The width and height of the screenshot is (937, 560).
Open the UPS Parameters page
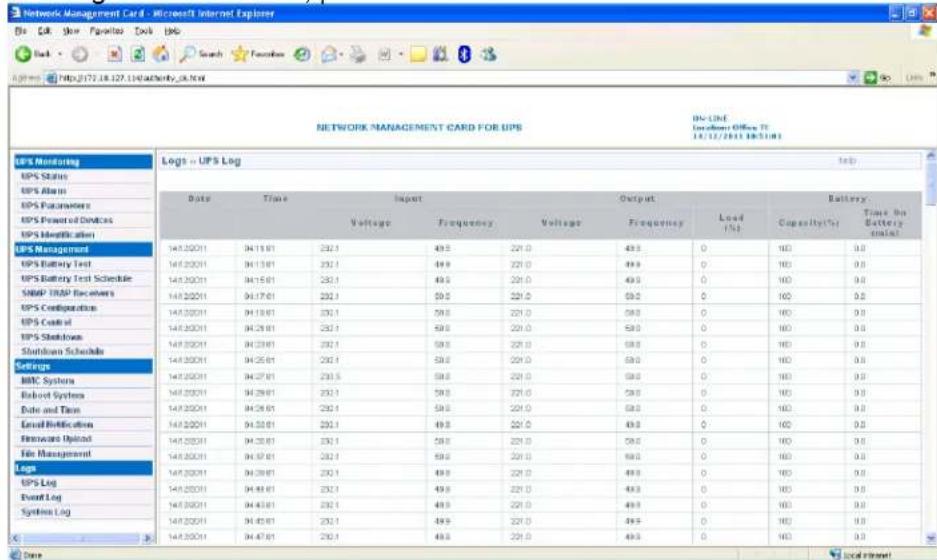pos(56,205)
